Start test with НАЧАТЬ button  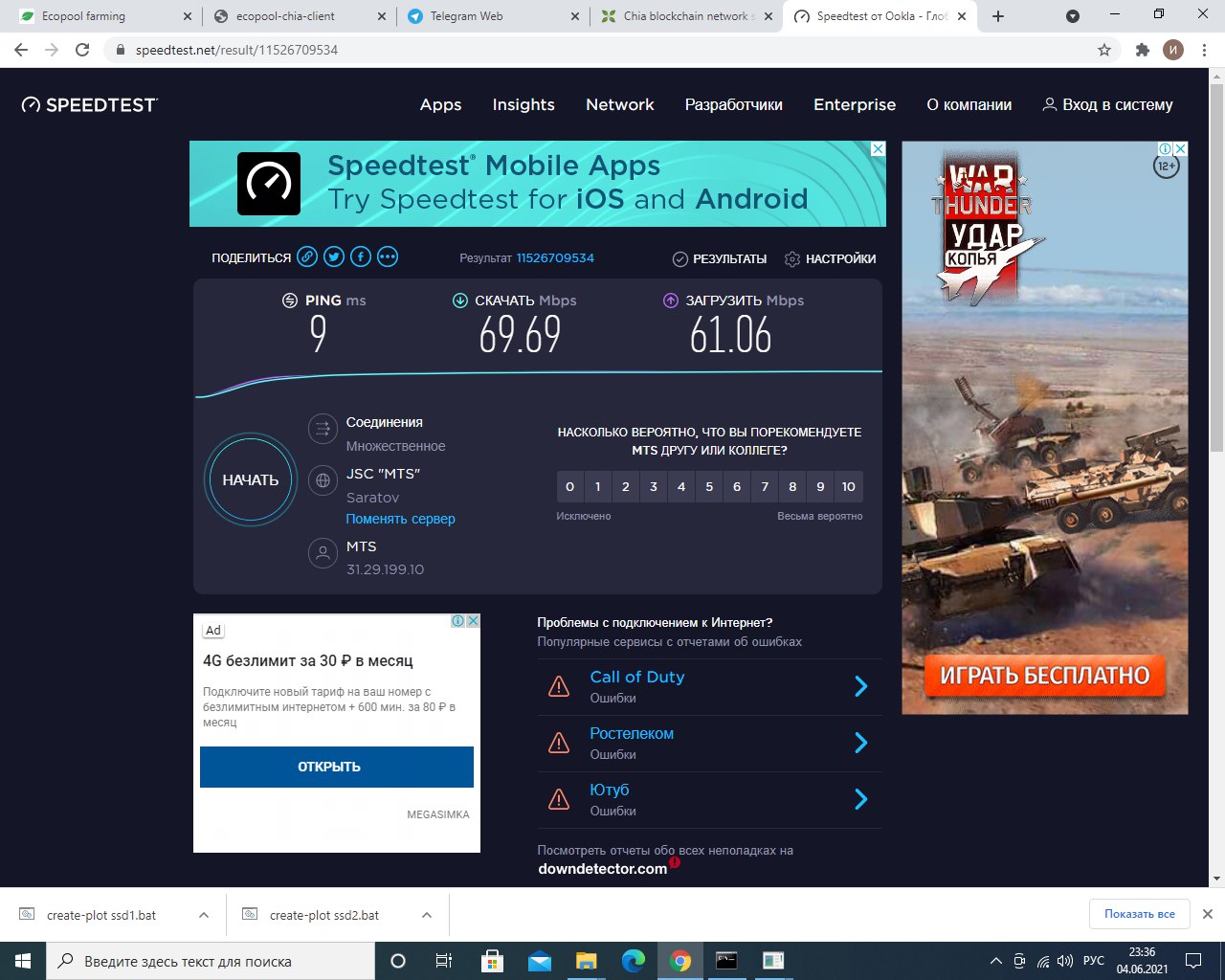[251, 479]
